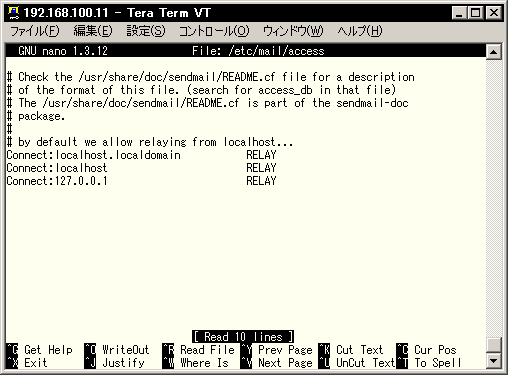Click the '^K Cut Text' shortcut
Screen dimensions: 508x375
click(x=351, y=350)
